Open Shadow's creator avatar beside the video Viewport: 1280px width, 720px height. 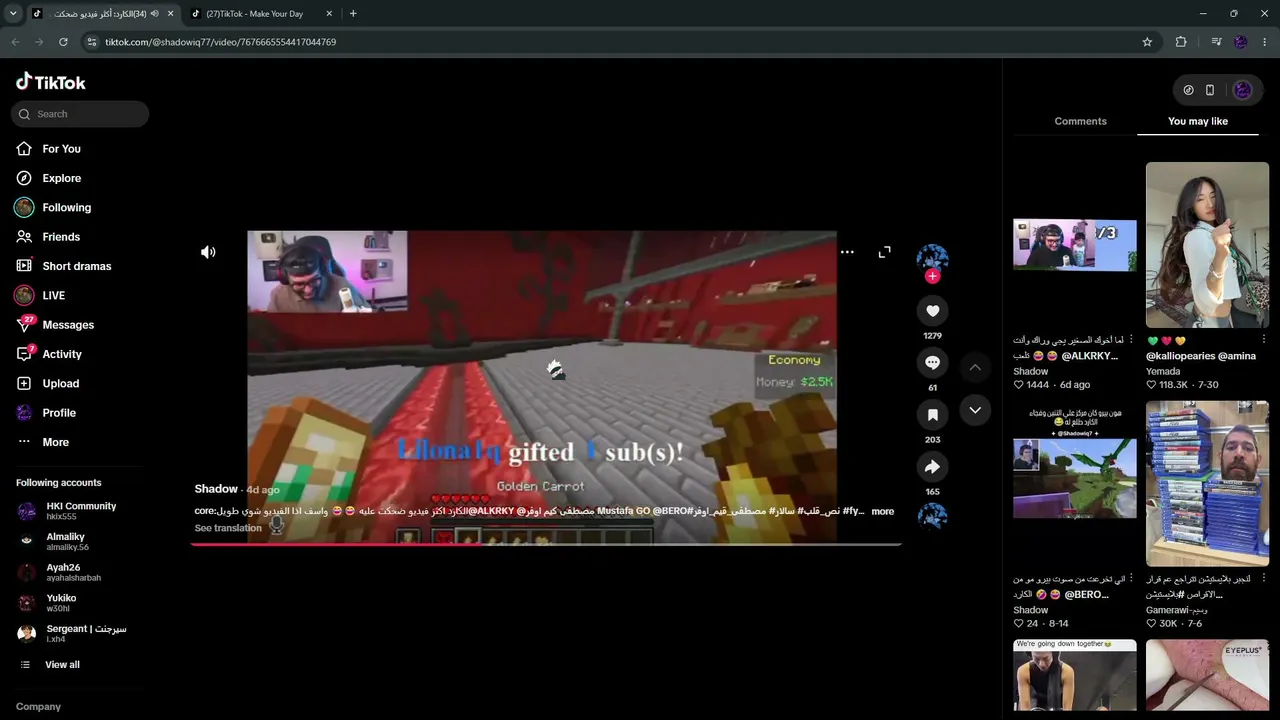[932, 258]
